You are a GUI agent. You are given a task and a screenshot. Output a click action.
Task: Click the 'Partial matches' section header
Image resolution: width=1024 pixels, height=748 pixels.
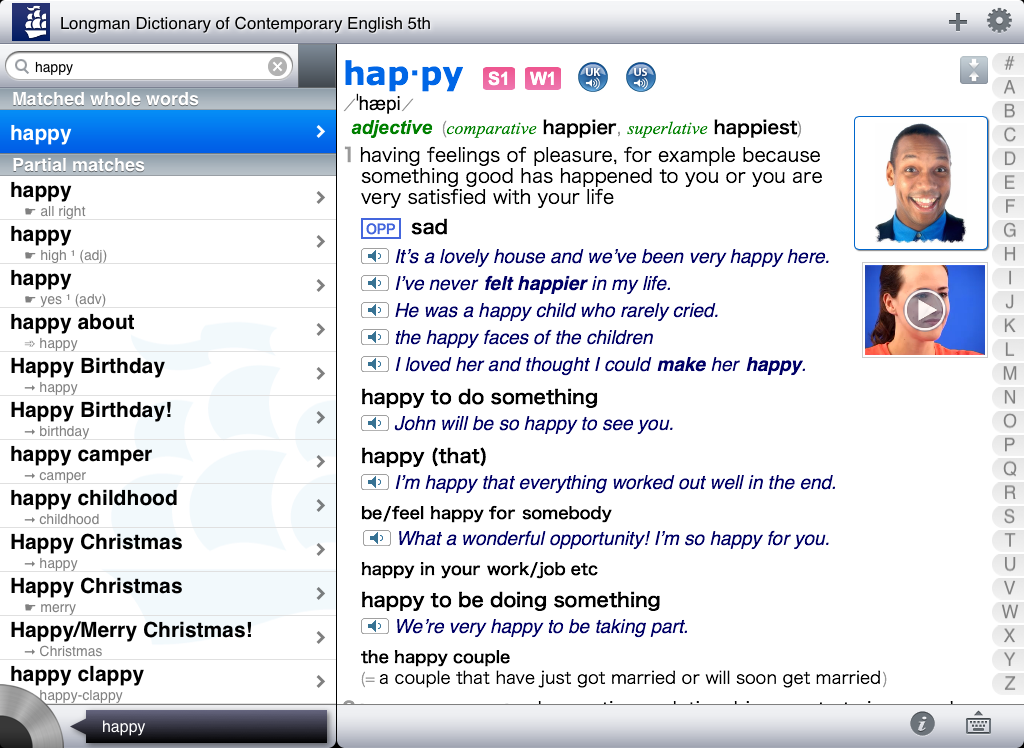(x=168, y=165)
